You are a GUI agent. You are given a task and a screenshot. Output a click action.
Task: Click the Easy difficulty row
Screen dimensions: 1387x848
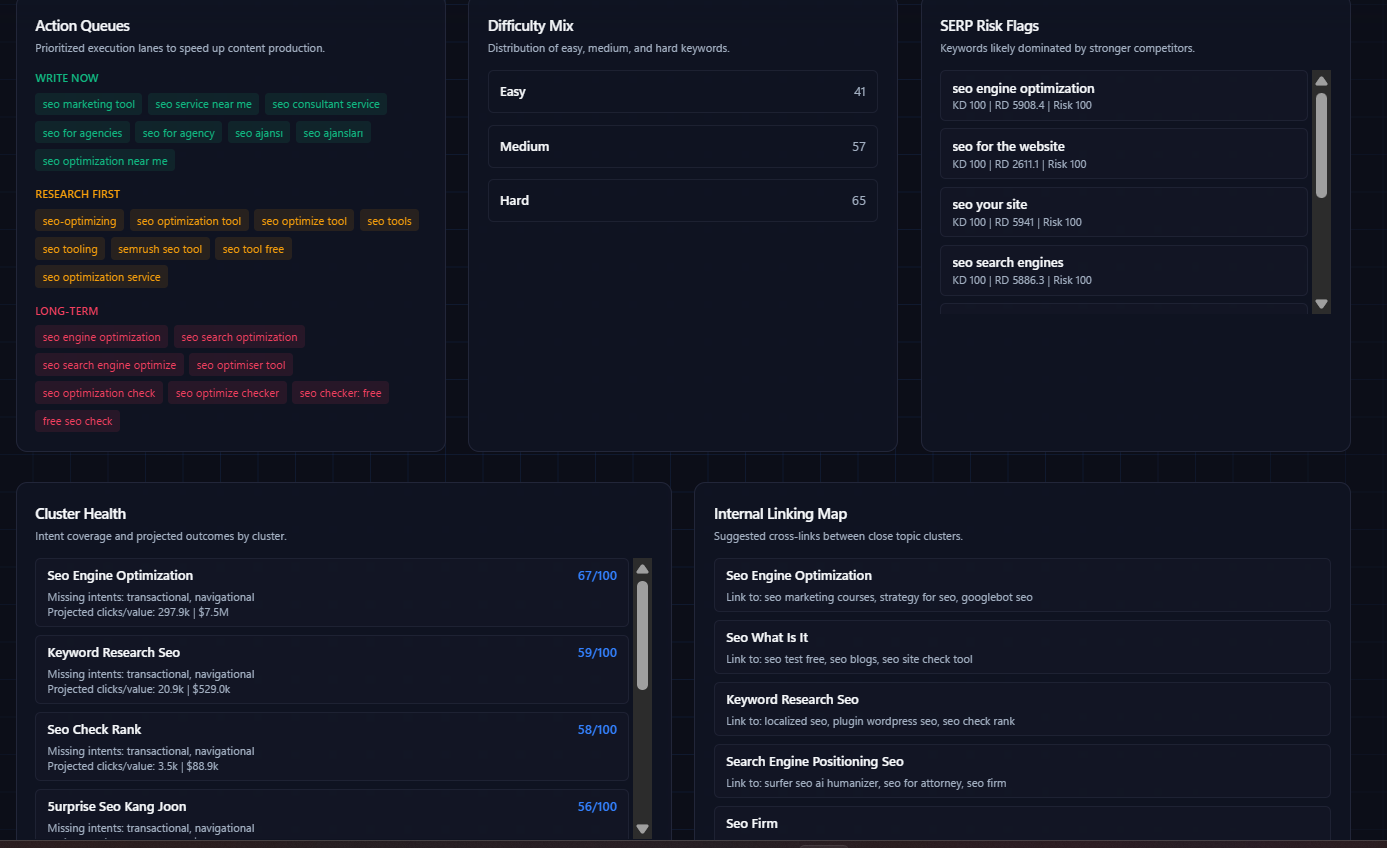pyautogui.click(x=682, y=91)
